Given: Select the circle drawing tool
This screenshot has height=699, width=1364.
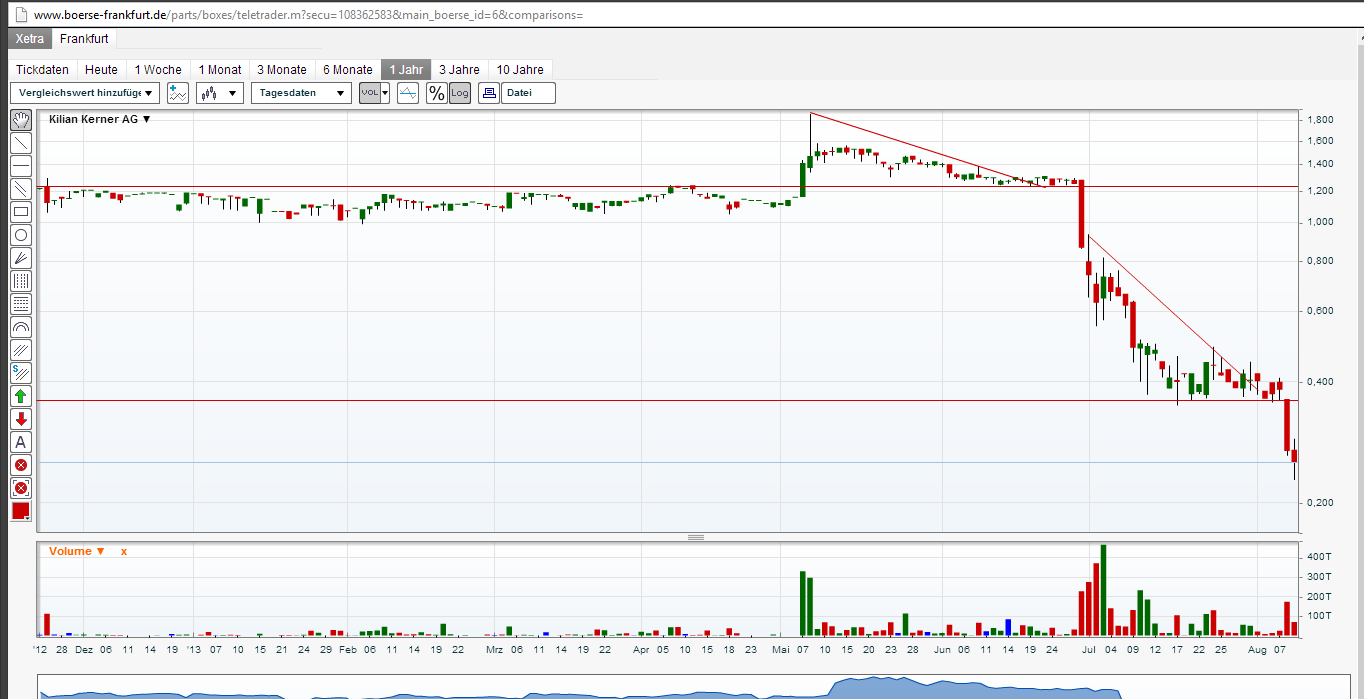Looking at the screenshot, I should click(21, 235).
